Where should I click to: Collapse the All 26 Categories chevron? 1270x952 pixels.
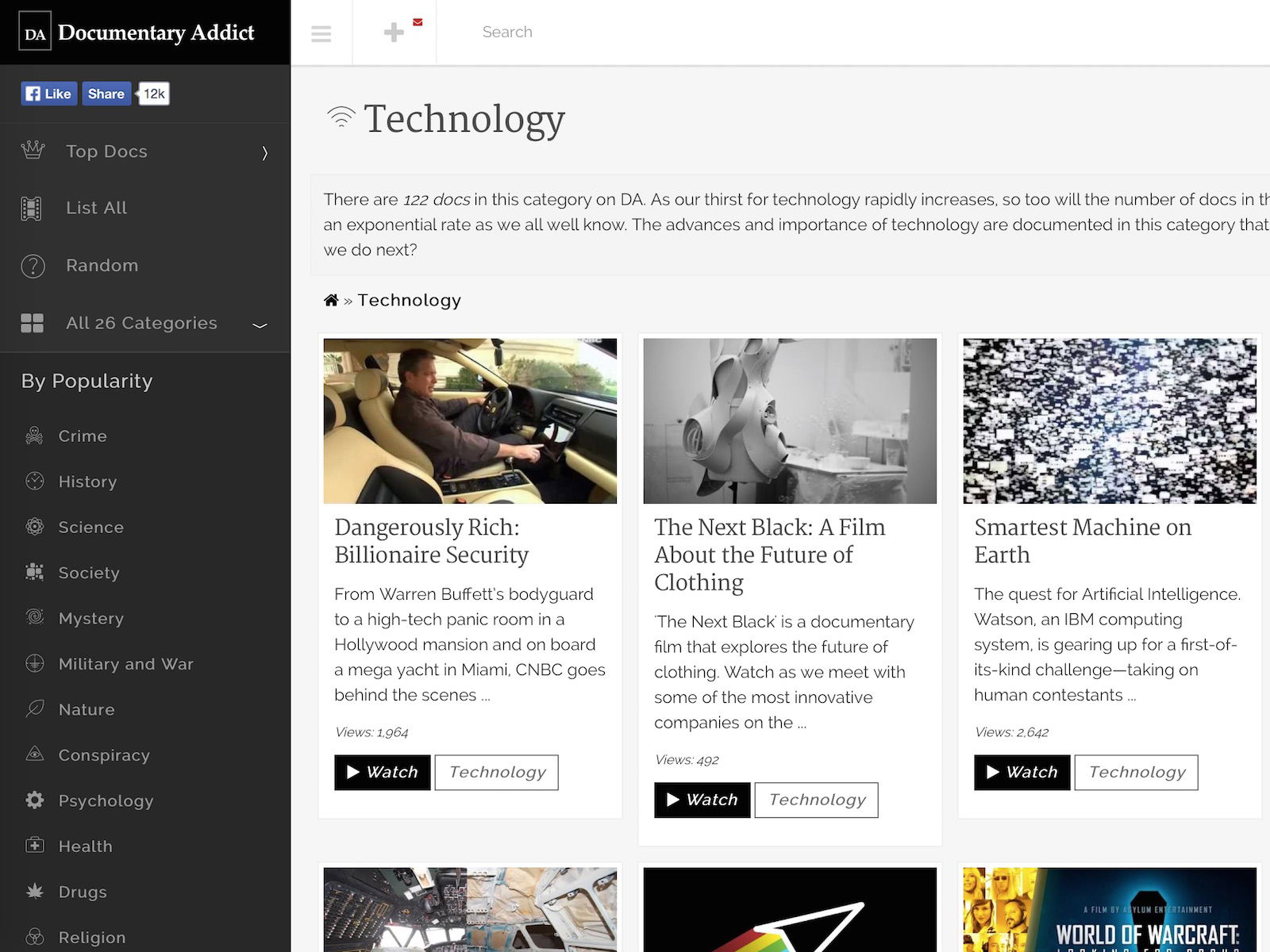pyautogui.click(x=260, y=324)
